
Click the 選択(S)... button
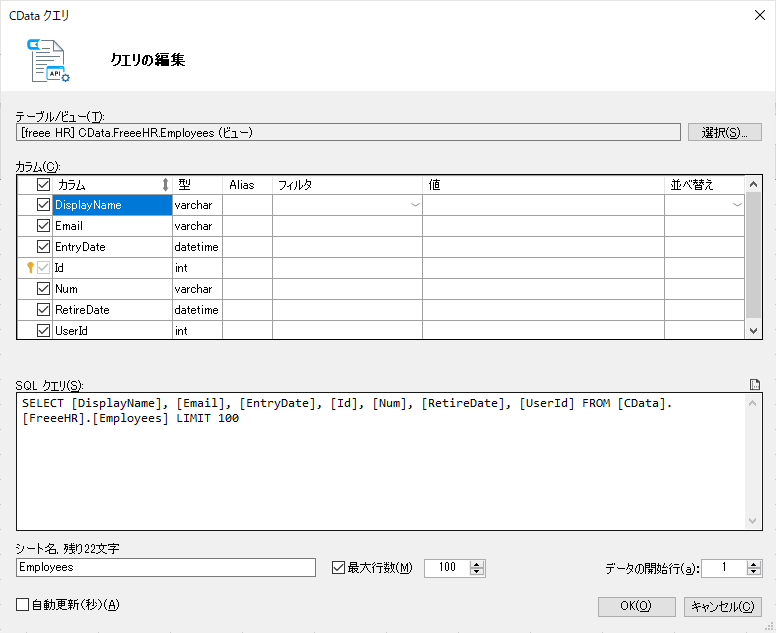point(725,133)
